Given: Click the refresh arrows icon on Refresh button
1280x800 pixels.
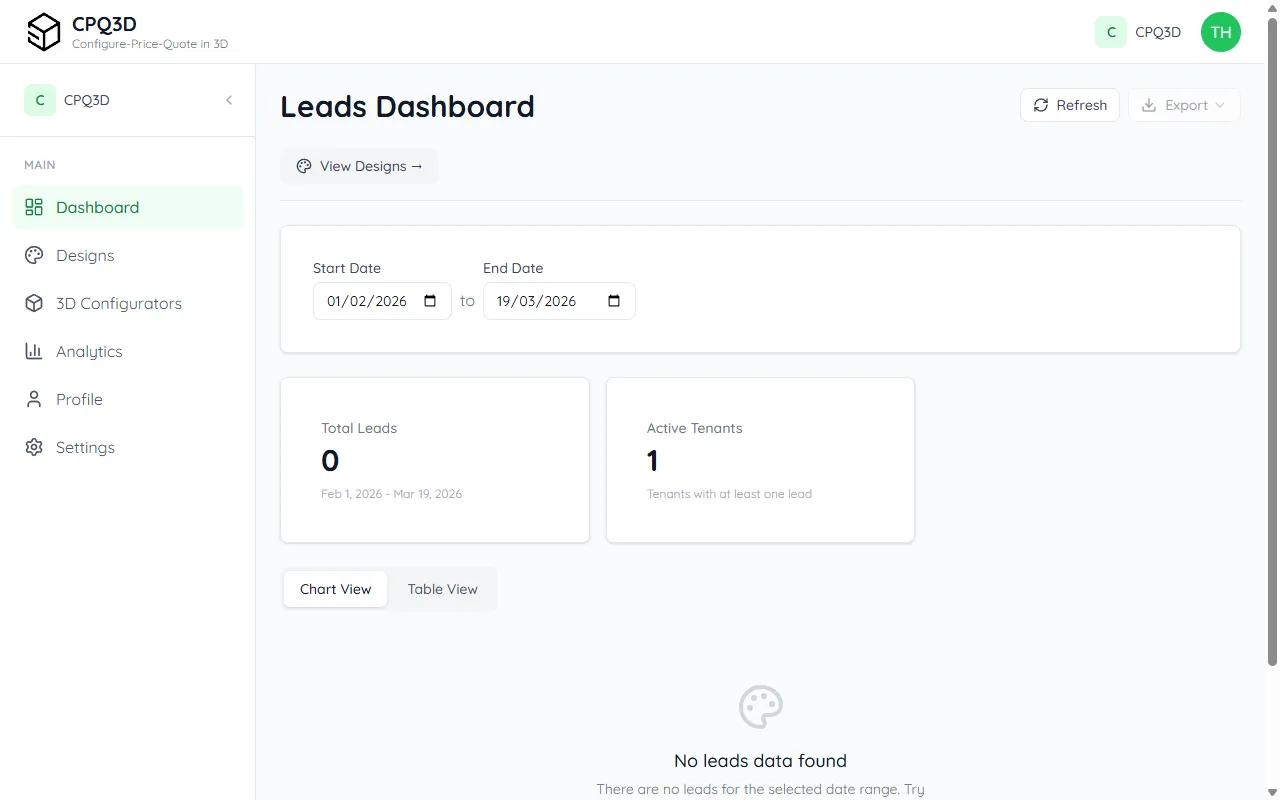Looking at the screenshot, I should pos(1043,105).
